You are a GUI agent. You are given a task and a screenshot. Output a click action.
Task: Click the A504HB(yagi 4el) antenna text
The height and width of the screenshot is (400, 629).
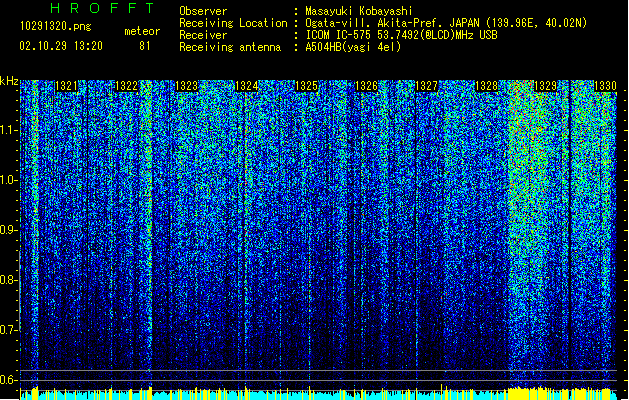click(x=353, y=47)
